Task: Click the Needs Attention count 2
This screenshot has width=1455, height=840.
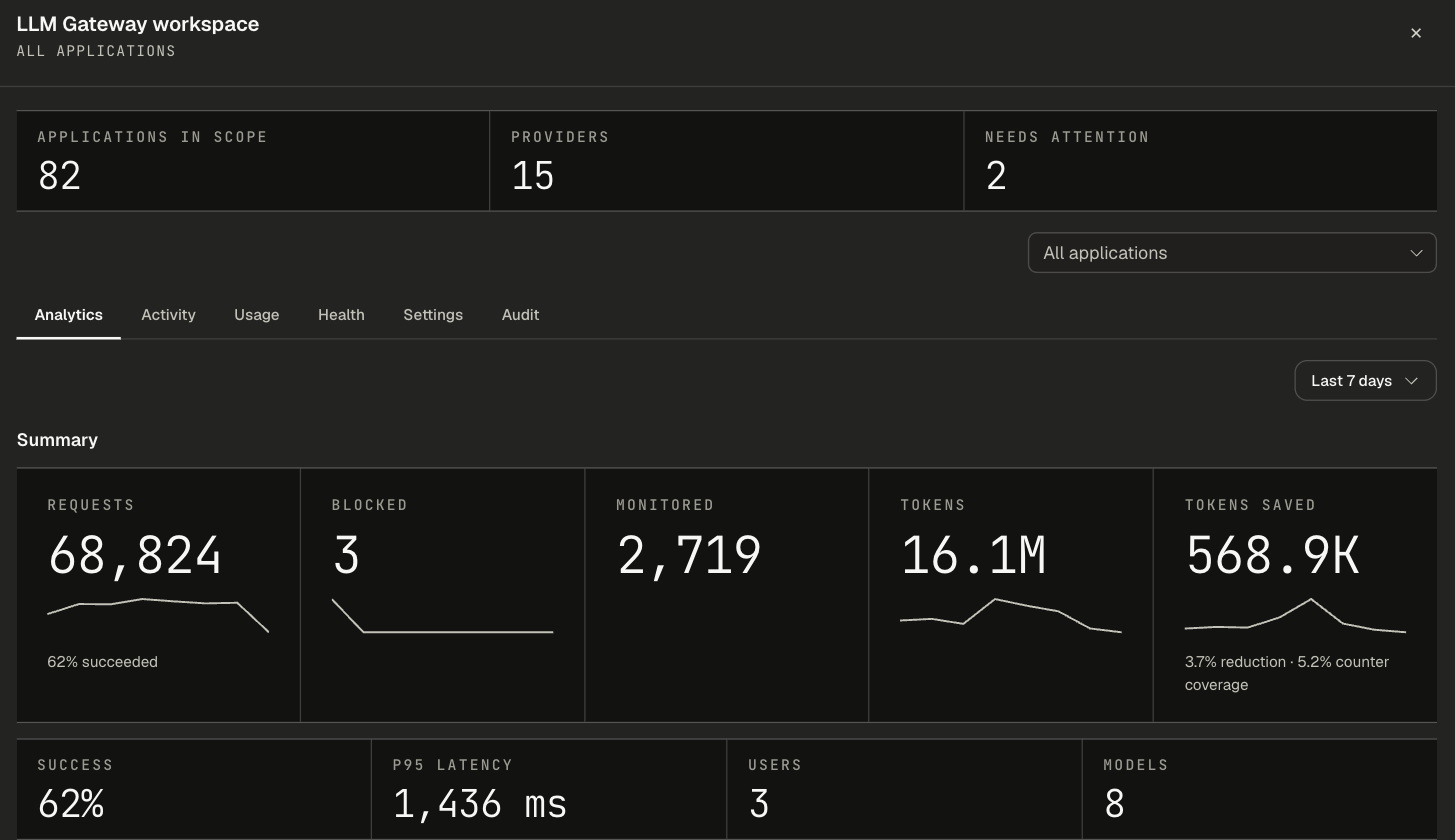Action: 996,176
